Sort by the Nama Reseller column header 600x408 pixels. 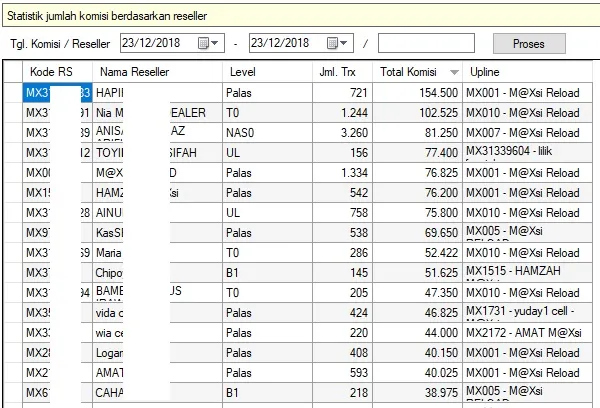[x=157, y=73]
